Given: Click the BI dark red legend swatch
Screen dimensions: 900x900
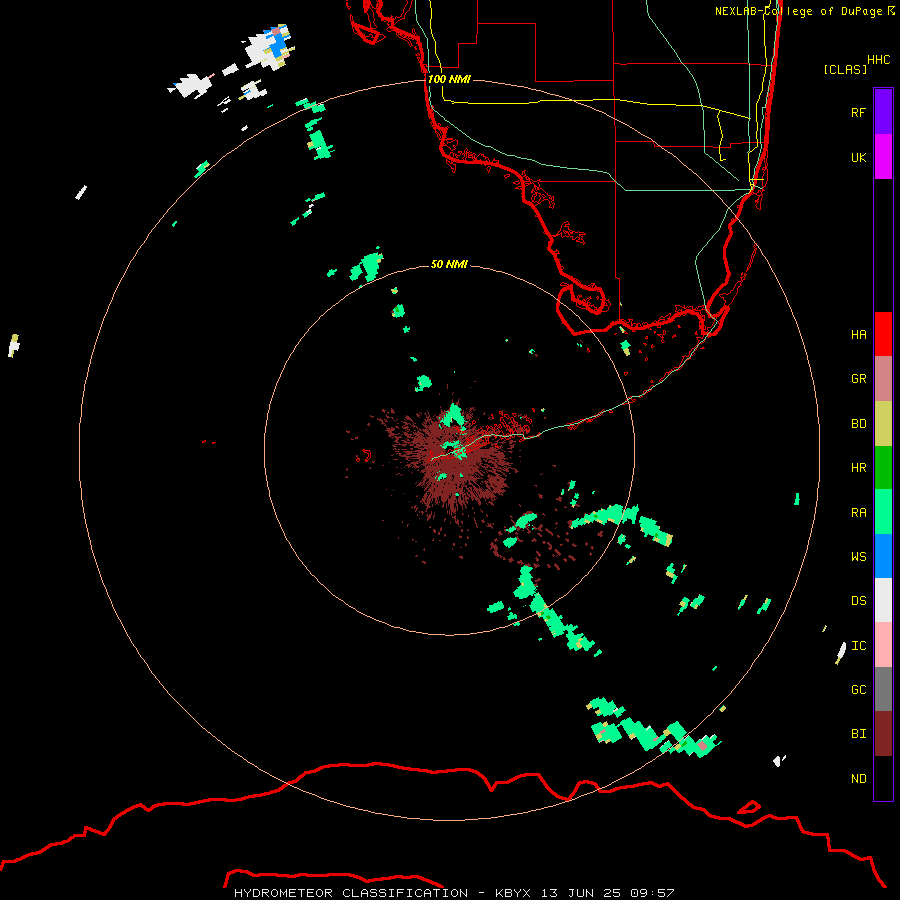Looking at the screenshot, I should (883, 734).
